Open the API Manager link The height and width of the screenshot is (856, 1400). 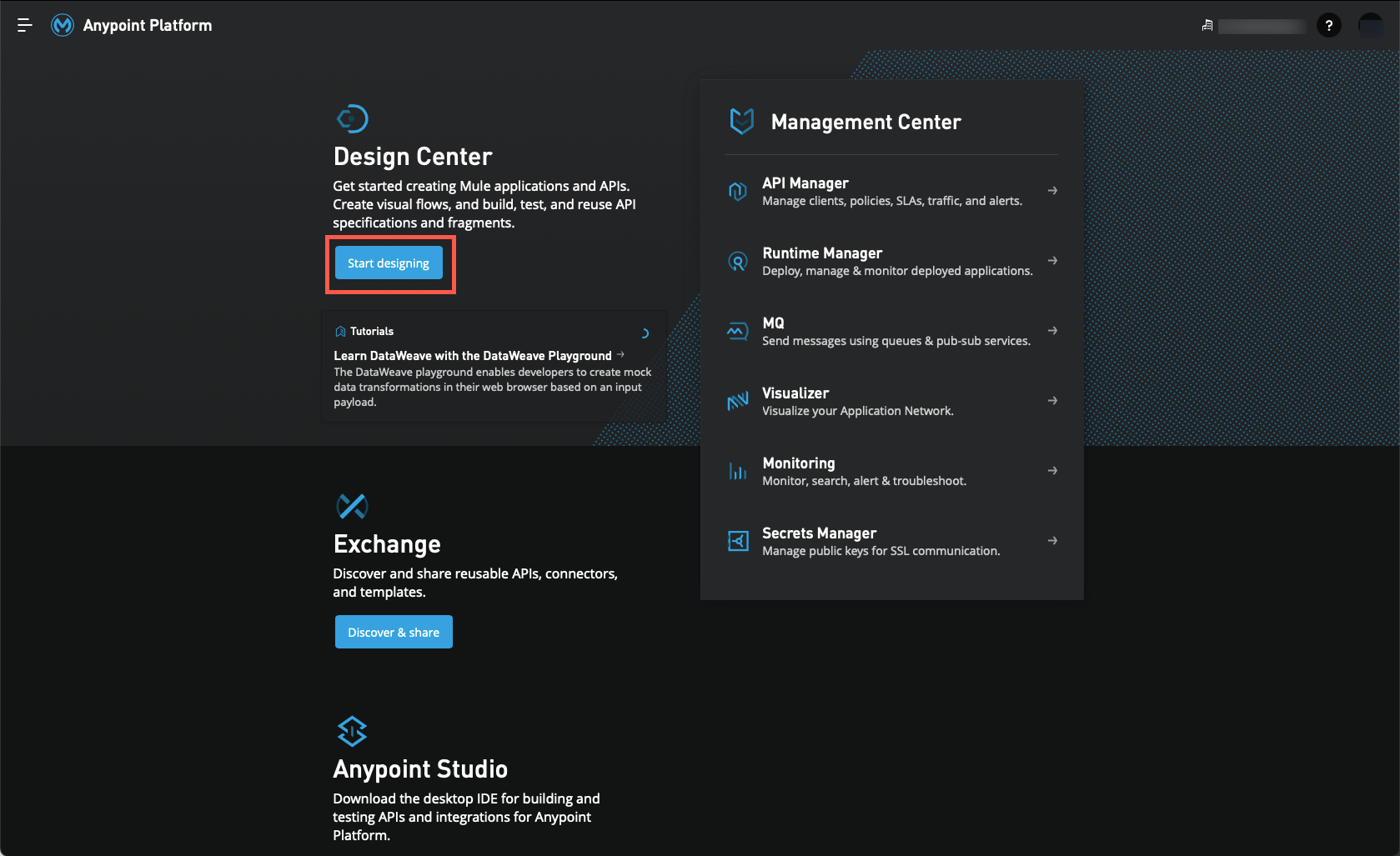pos(805,183)
